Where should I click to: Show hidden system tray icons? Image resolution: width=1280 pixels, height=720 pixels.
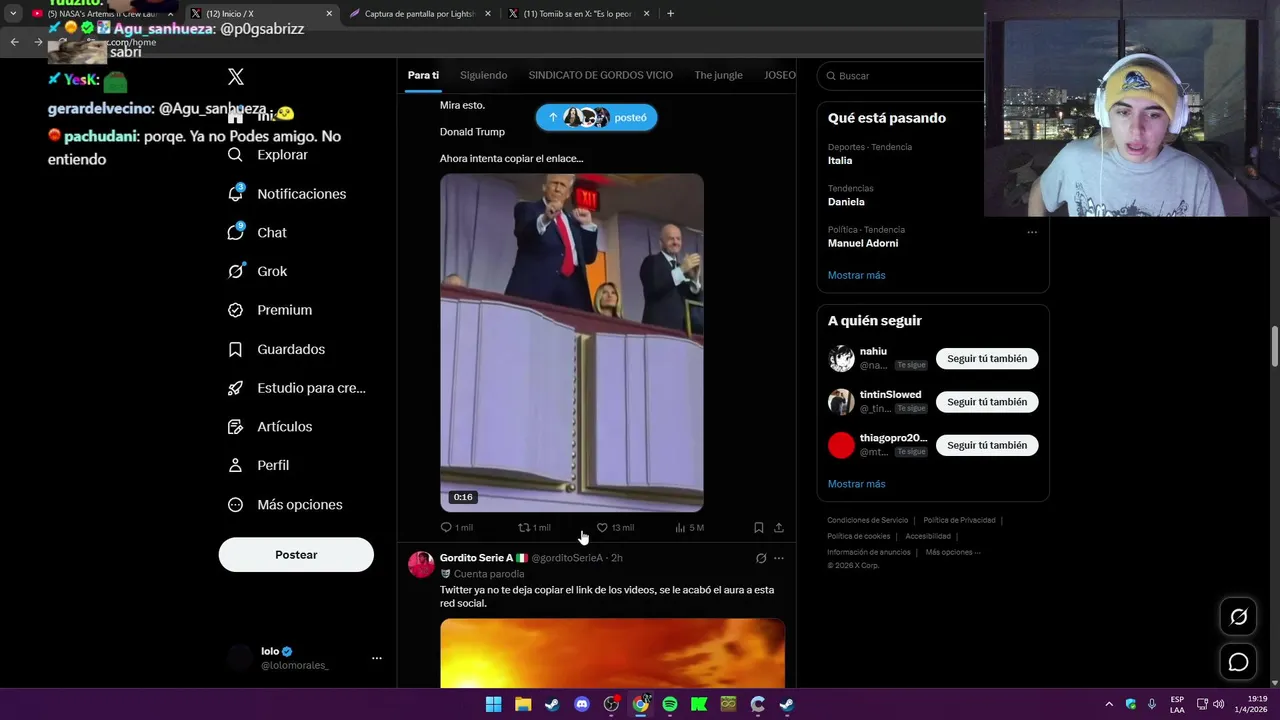[1109, 704]
